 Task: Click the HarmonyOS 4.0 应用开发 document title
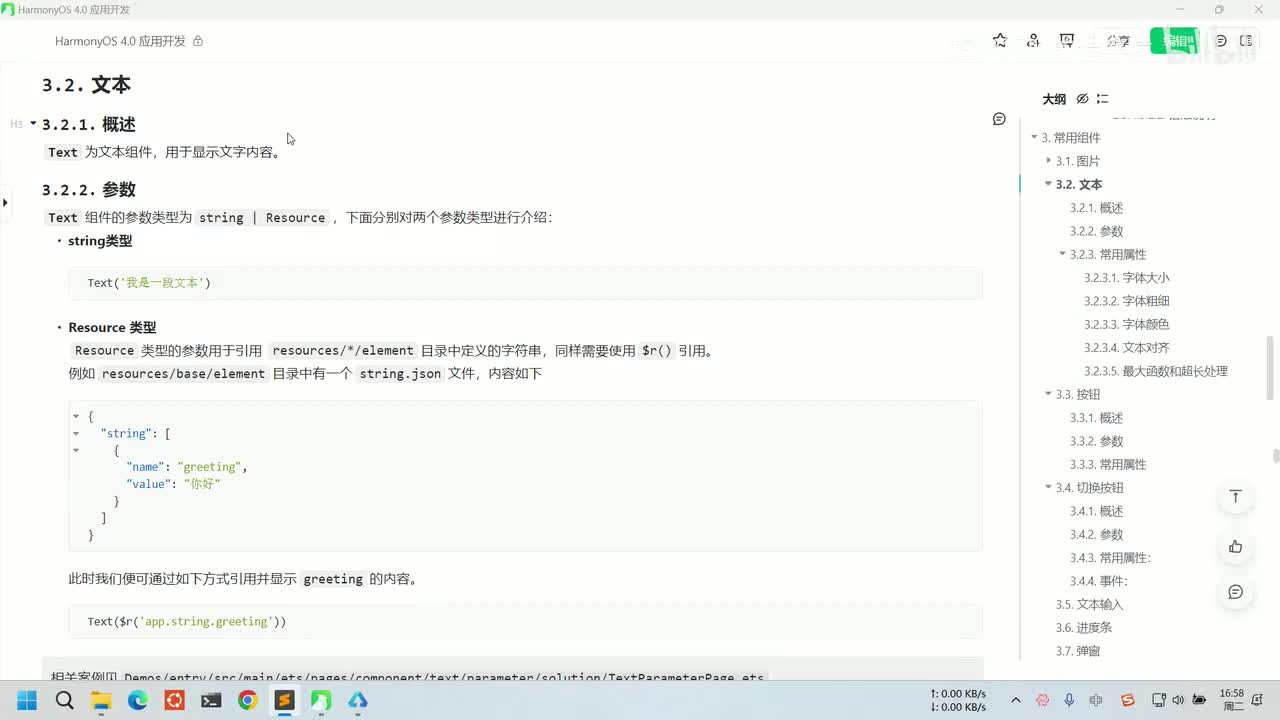tap(120, 41)
